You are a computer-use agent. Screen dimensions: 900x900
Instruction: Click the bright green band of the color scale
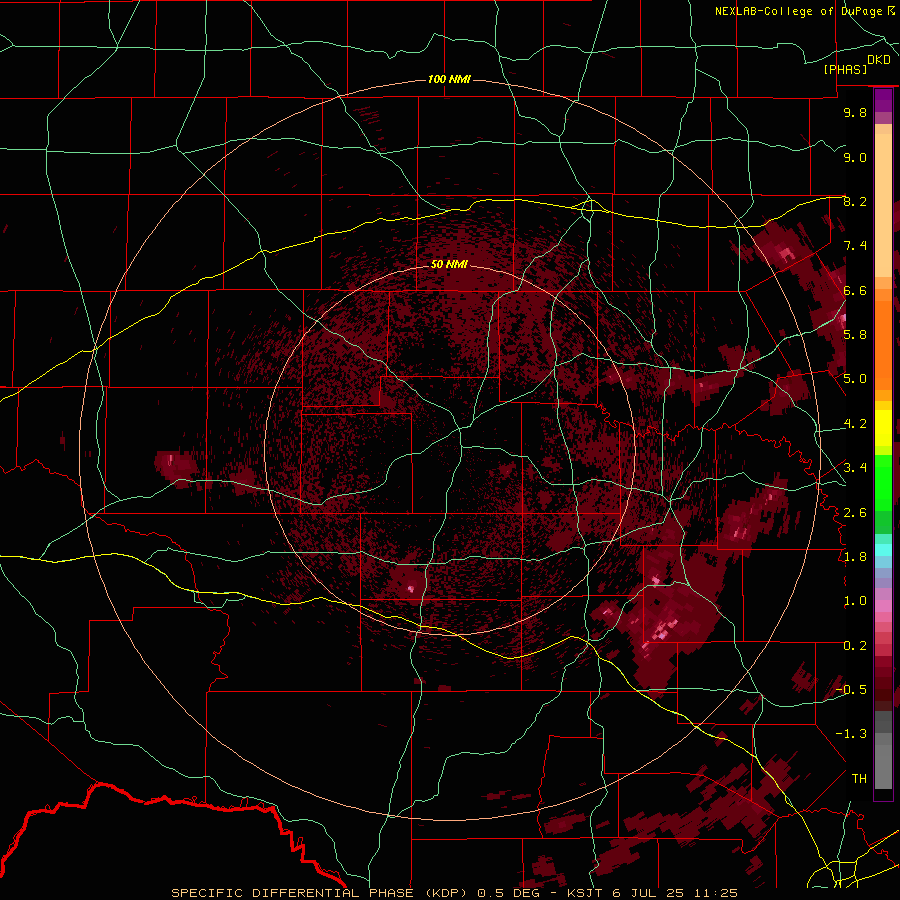[x=883, y=482]
